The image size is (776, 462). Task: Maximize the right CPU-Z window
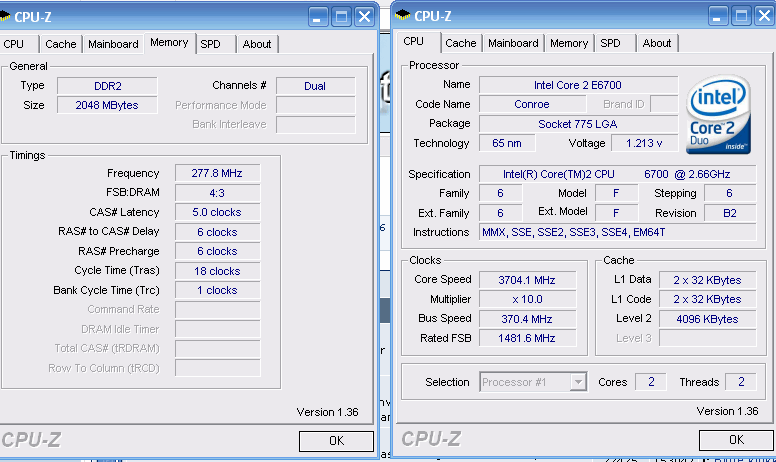pos(741,16)
